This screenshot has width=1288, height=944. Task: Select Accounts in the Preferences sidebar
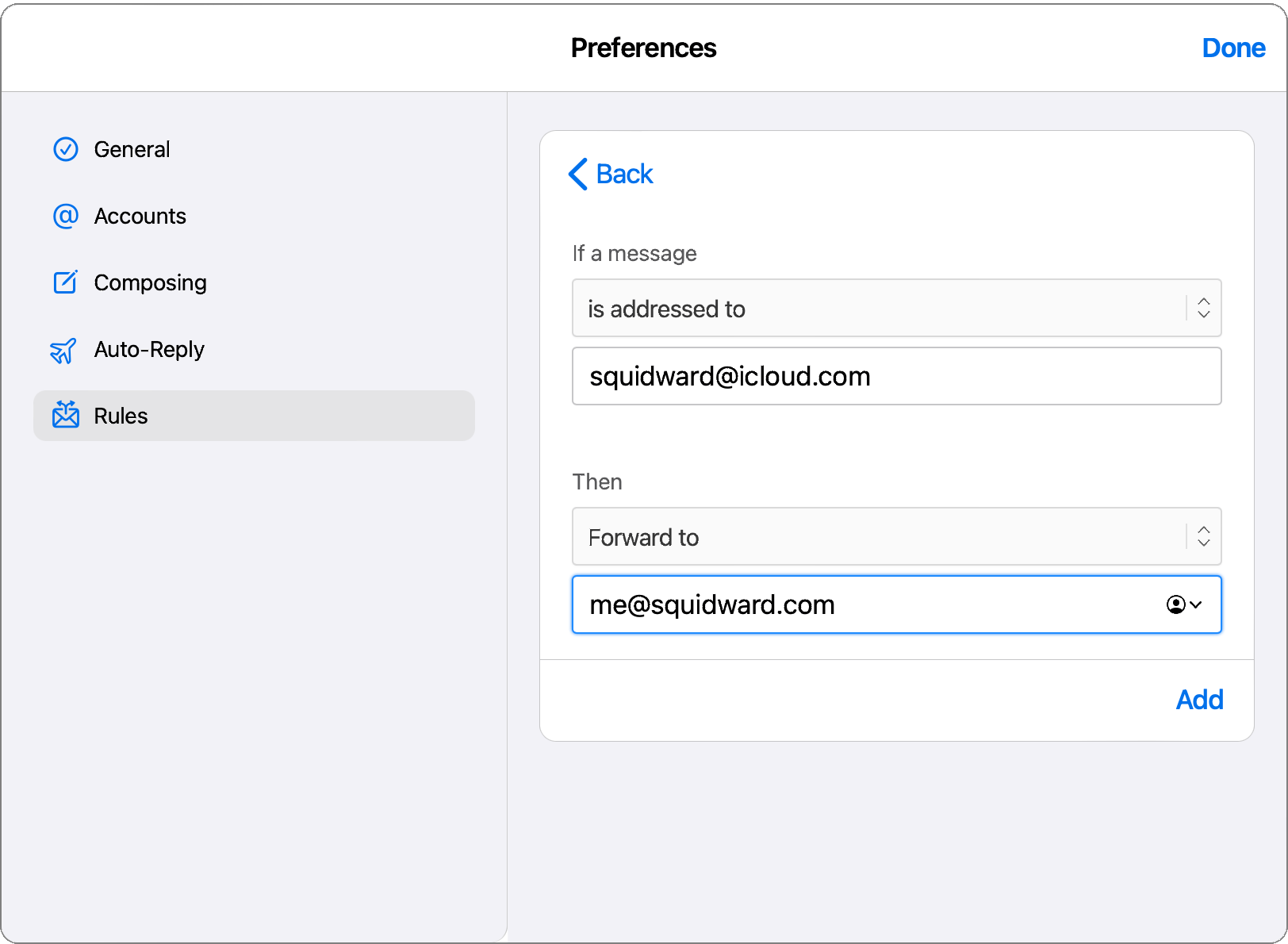click(x=140, y=216)
